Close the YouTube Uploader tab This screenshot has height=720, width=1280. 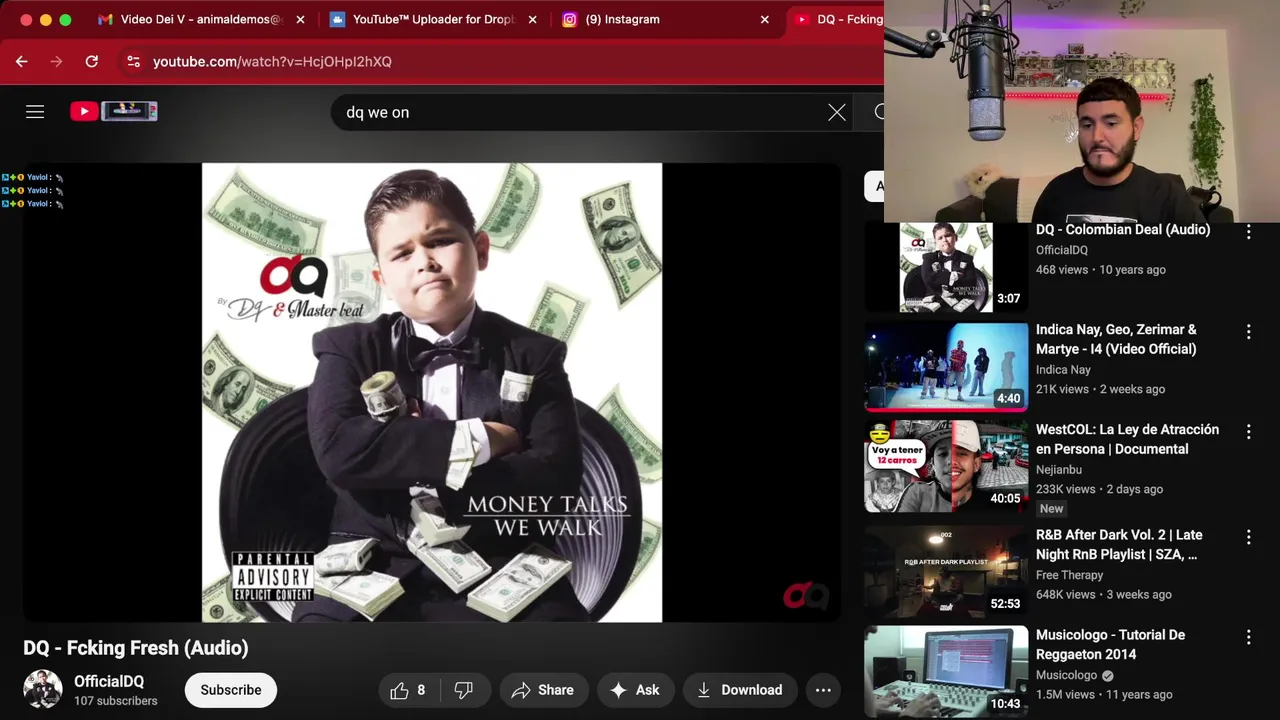(x=532, y=19)
